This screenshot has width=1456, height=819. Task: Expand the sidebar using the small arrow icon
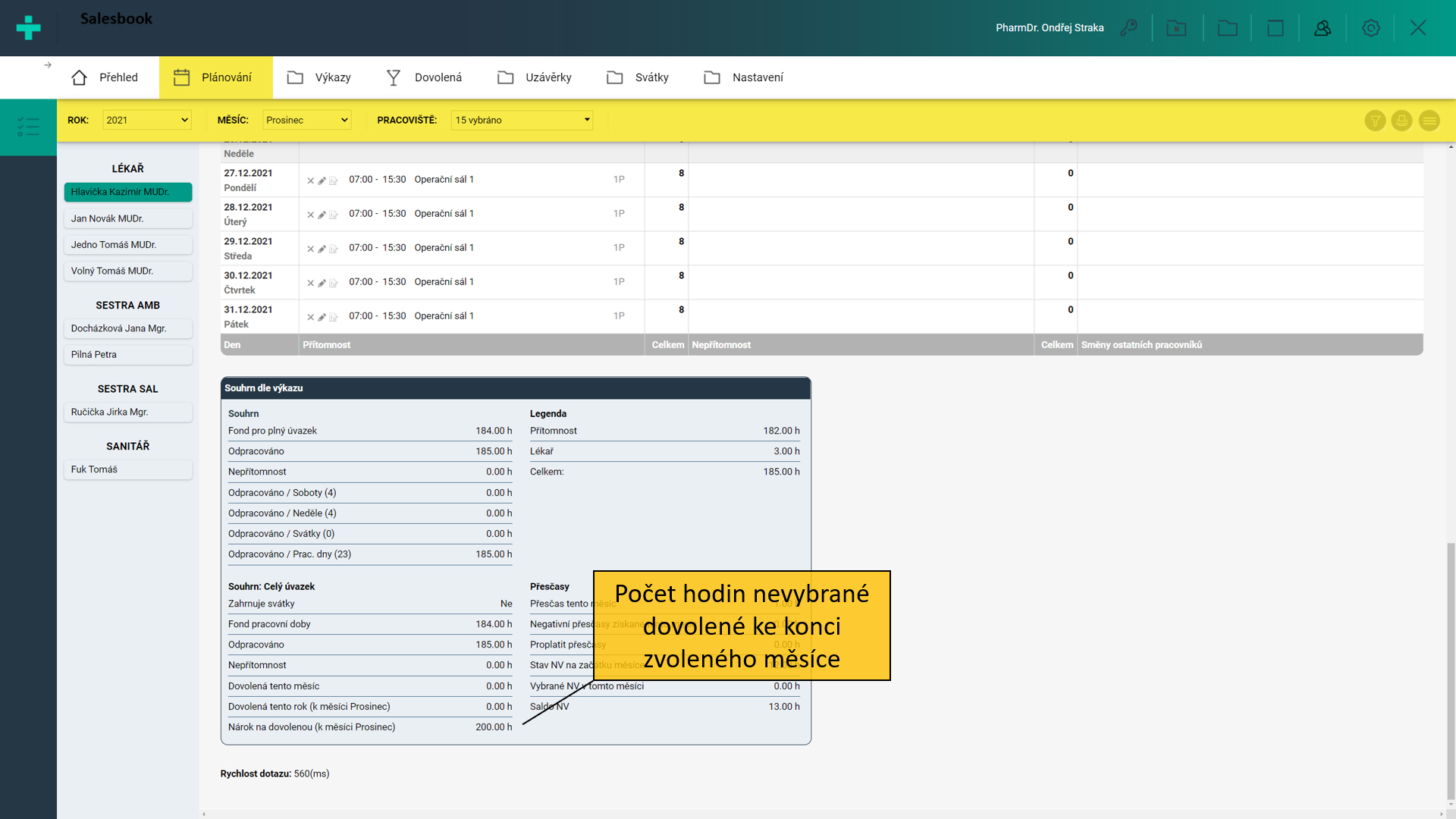pyautogui.click(x=48, y=65)
